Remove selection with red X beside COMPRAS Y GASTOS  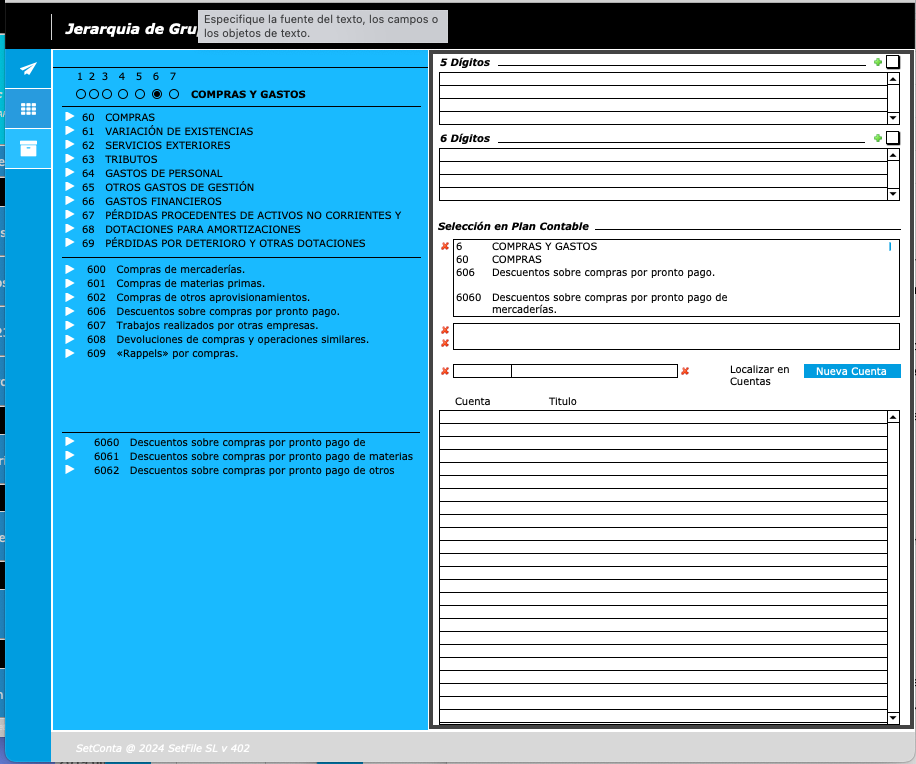pos(445,246)
